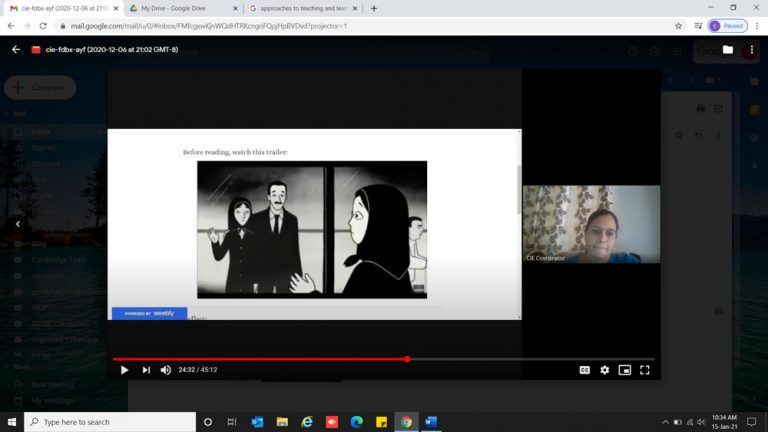
Task: Click the print icon in dimmed Gmail
Action: click(700, 108)
